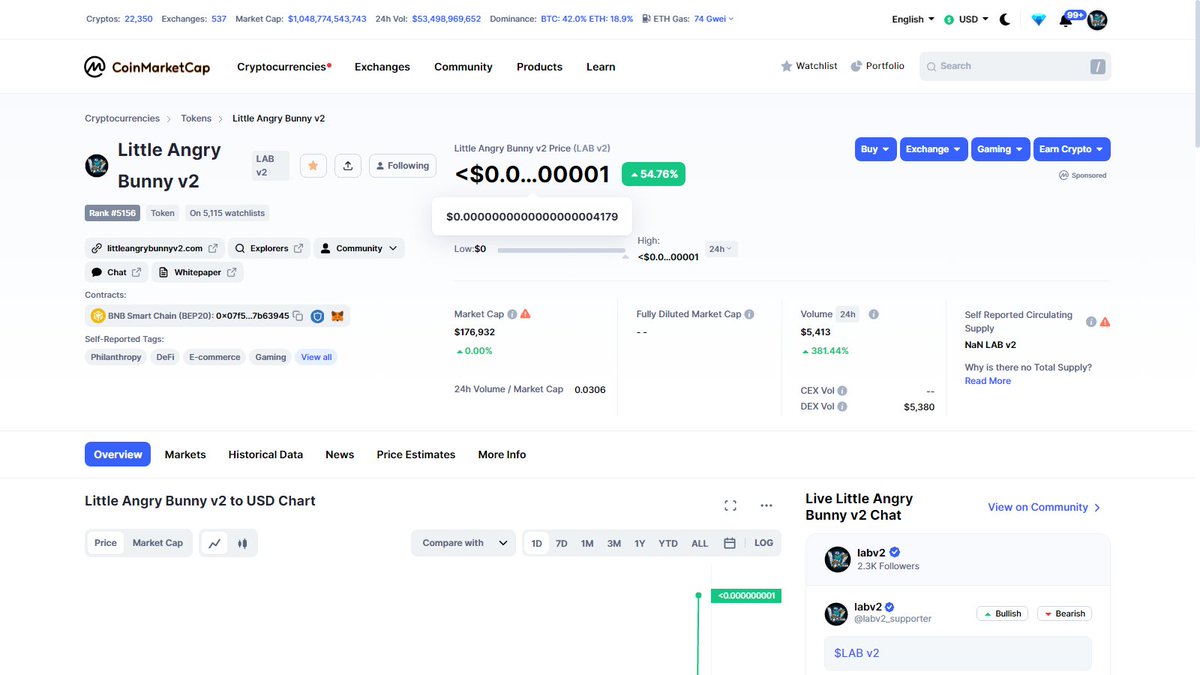Click the MetaMask fox icon

coord(338,316)
